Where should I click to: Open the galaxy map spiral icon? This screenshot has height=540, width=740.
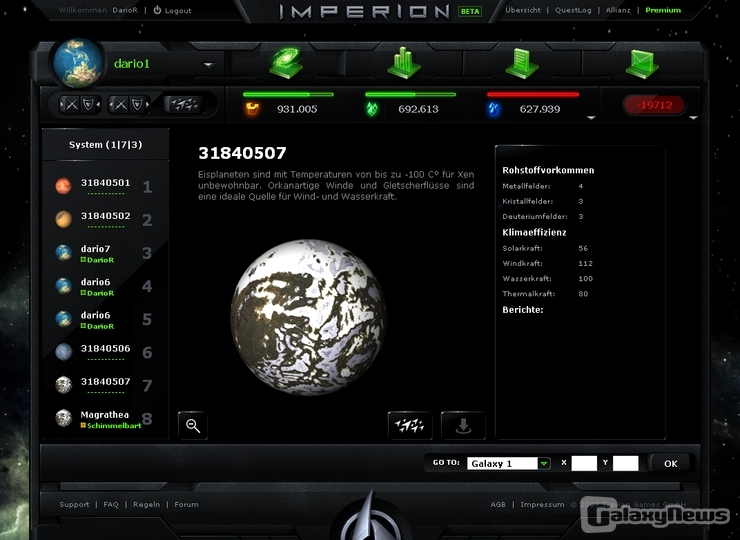coord(286,62)
